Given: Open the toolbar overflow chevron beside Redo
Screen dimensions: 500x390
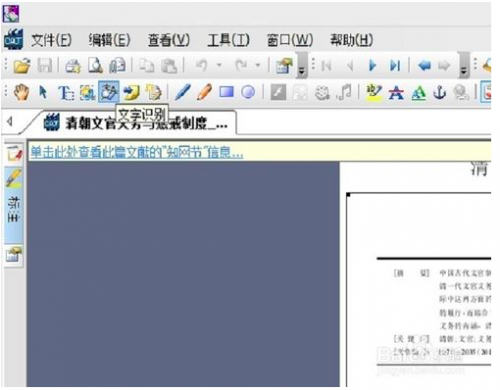Looking at the screenshot, I should pyautogui.click(x=302, y=66).
